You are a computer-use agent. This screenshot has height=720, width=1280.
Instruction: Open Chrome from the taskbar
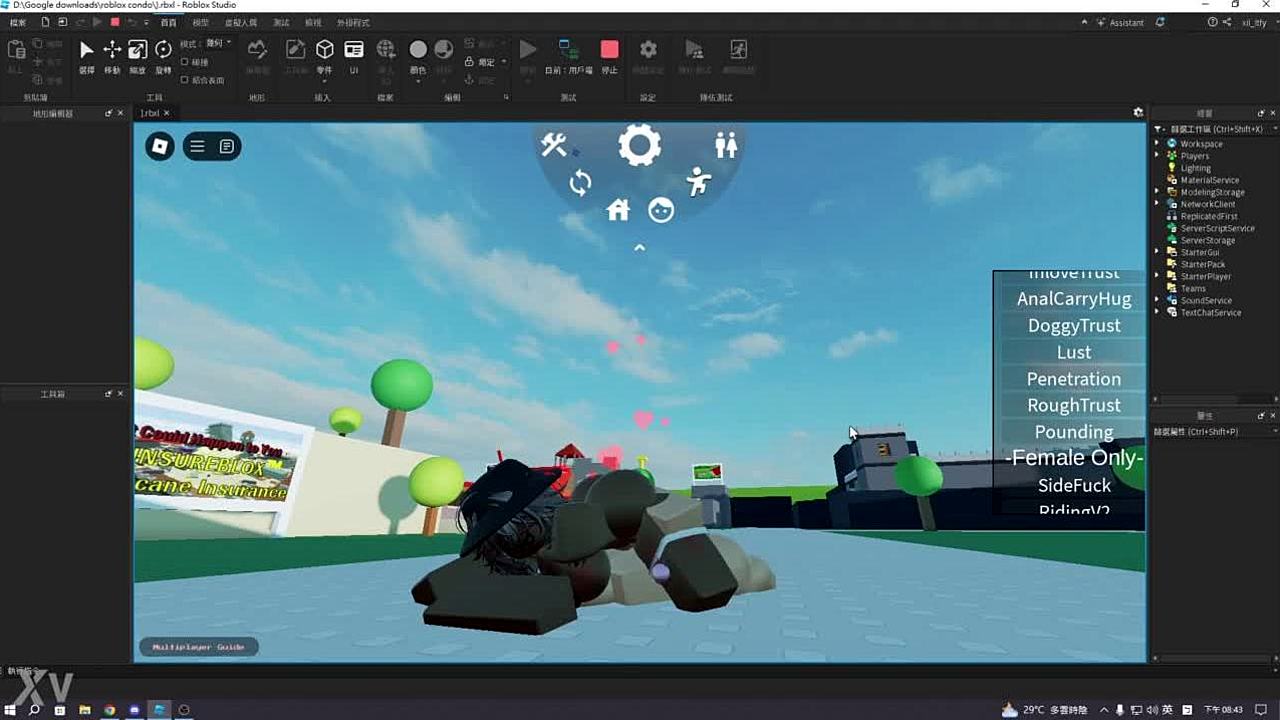click(110, 709)
